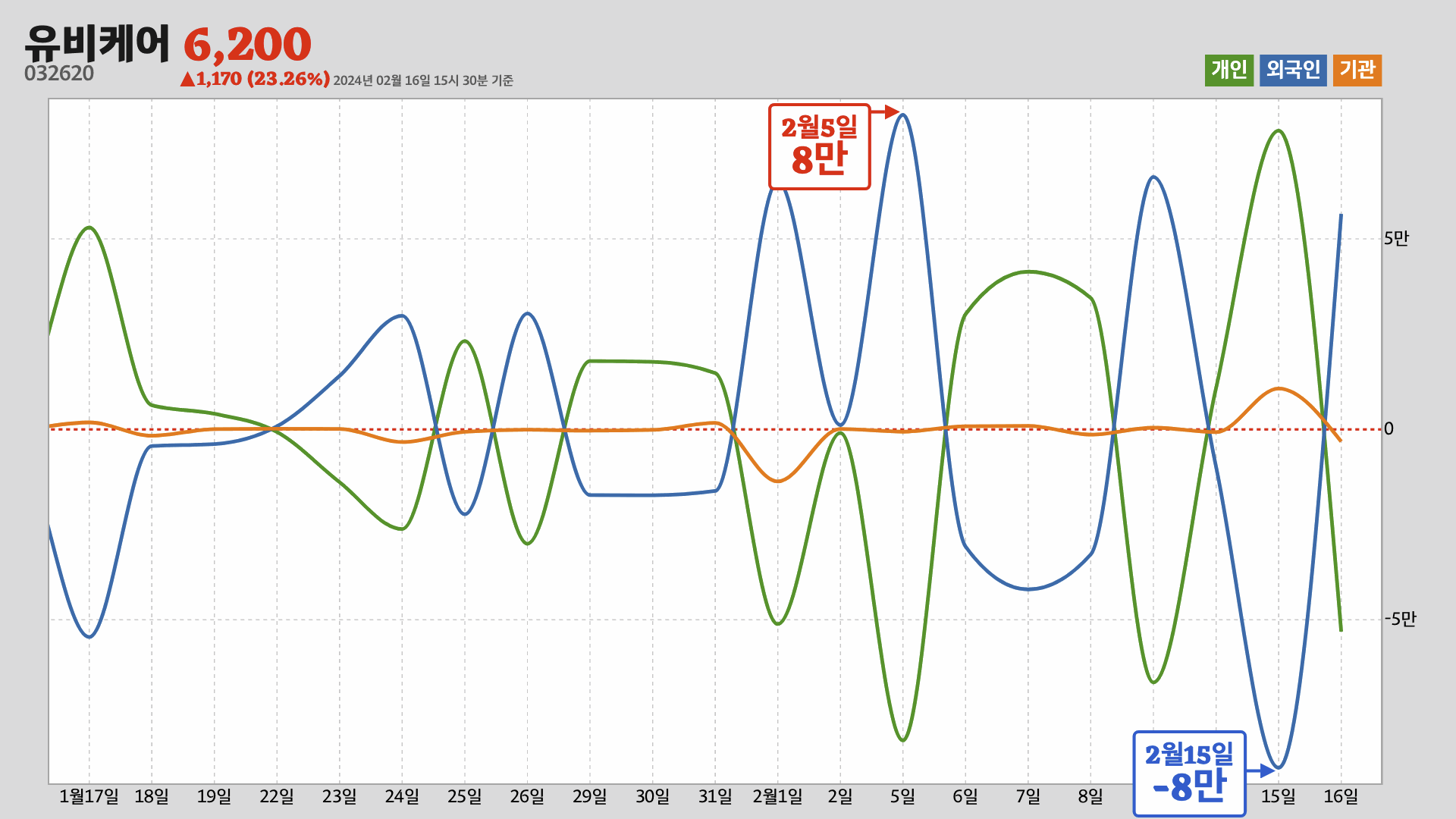The height and width of the screenshot is (819, 1456).
Task: Click the orange line dip on 2월1일
Action: [x=778, y=481]
